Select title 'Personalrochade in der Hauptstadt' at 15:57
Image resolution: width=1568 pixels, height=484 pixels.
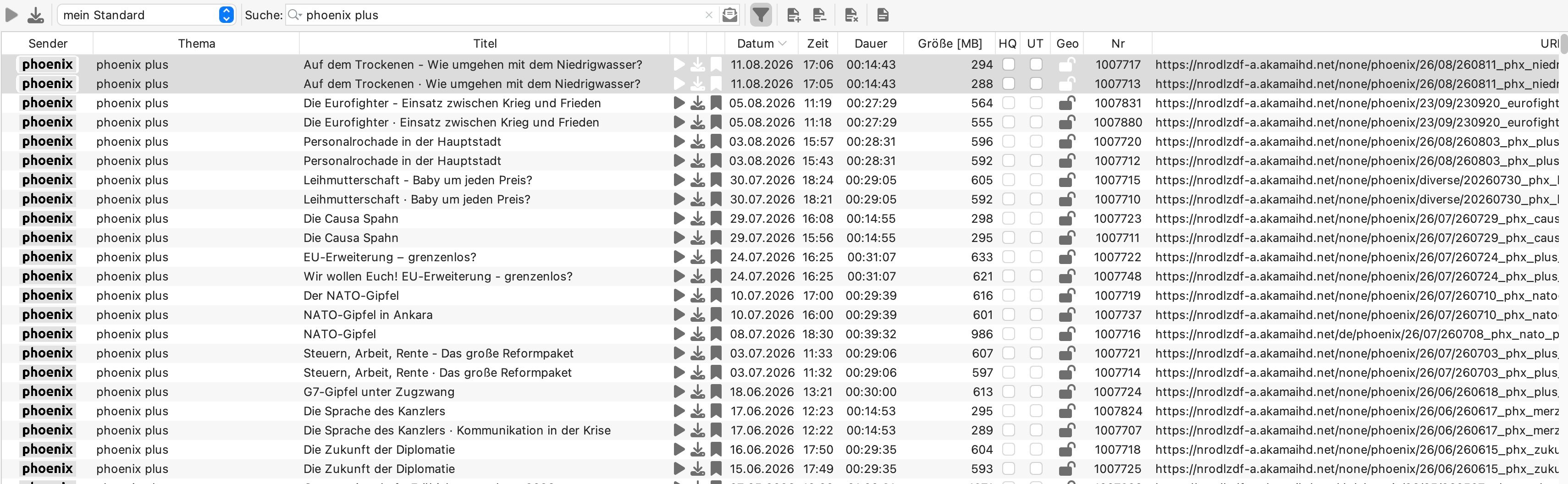click(403, 142)
